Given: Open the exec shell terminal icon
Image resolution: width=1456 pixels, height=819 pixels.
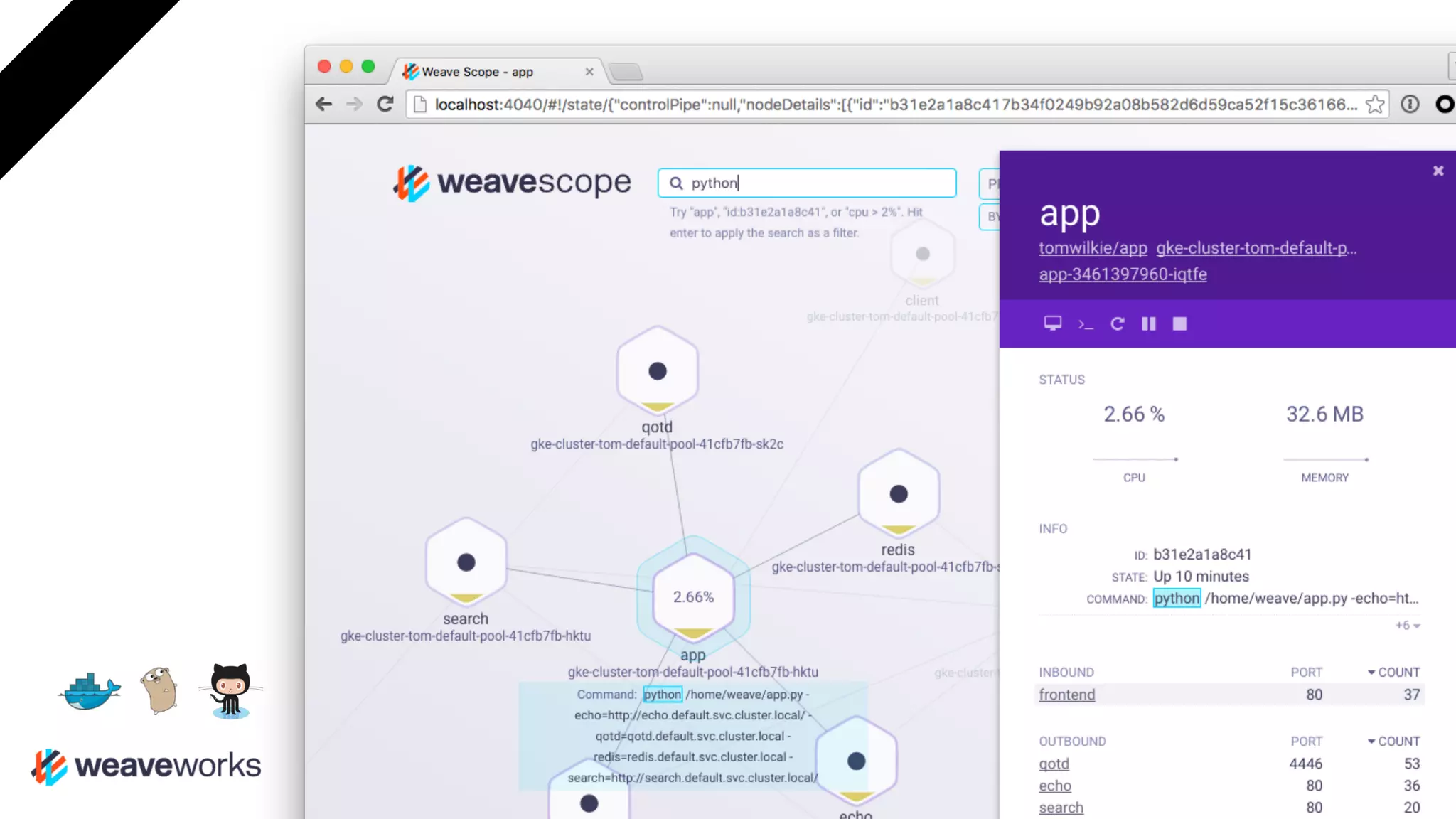Looking at the screenshot, I should (1085, 324).
